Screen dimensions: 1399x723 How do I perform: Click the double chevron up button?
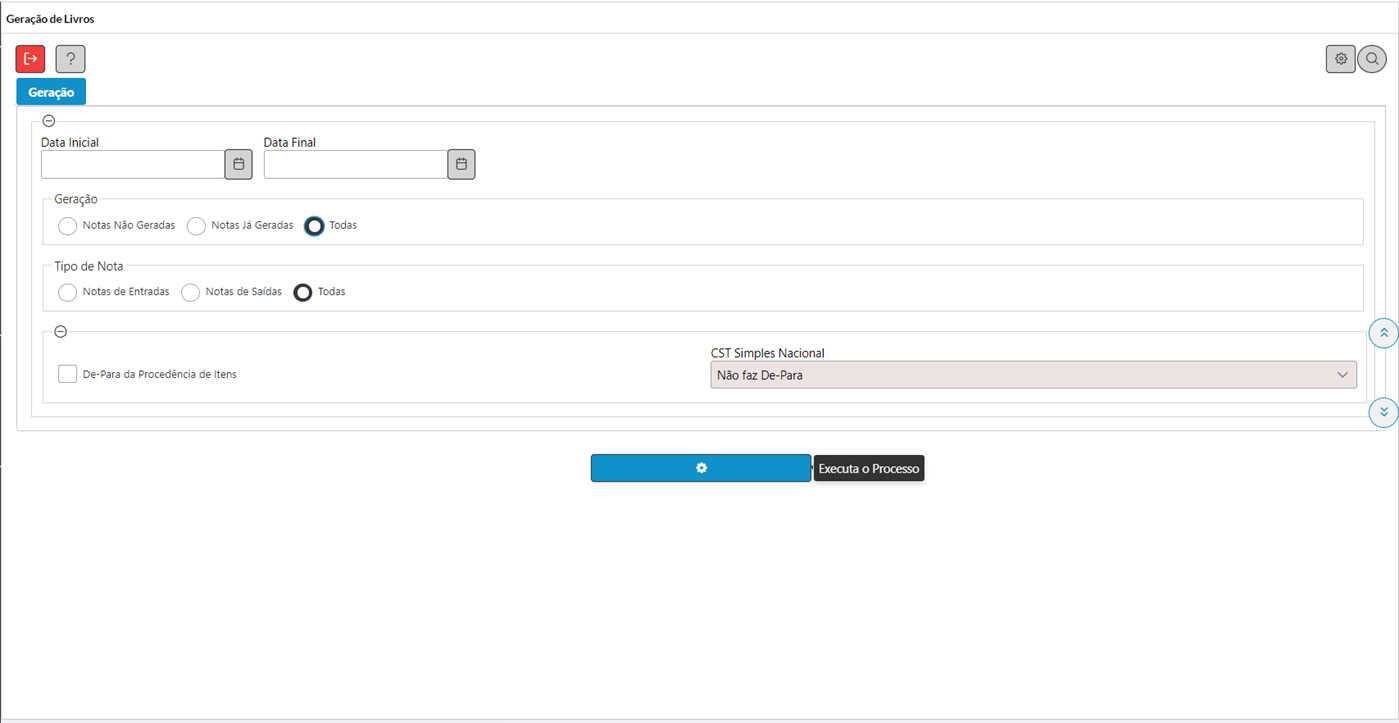1384,333
